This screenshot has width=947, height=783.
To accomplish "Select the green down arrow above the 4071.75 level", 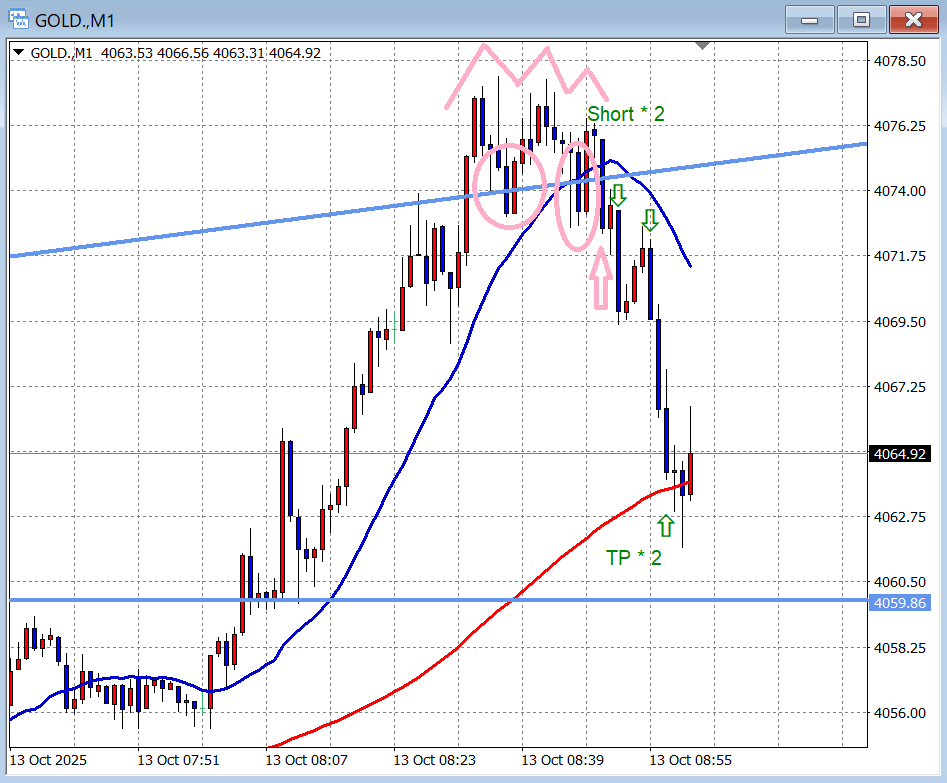I will coord(650,220).
